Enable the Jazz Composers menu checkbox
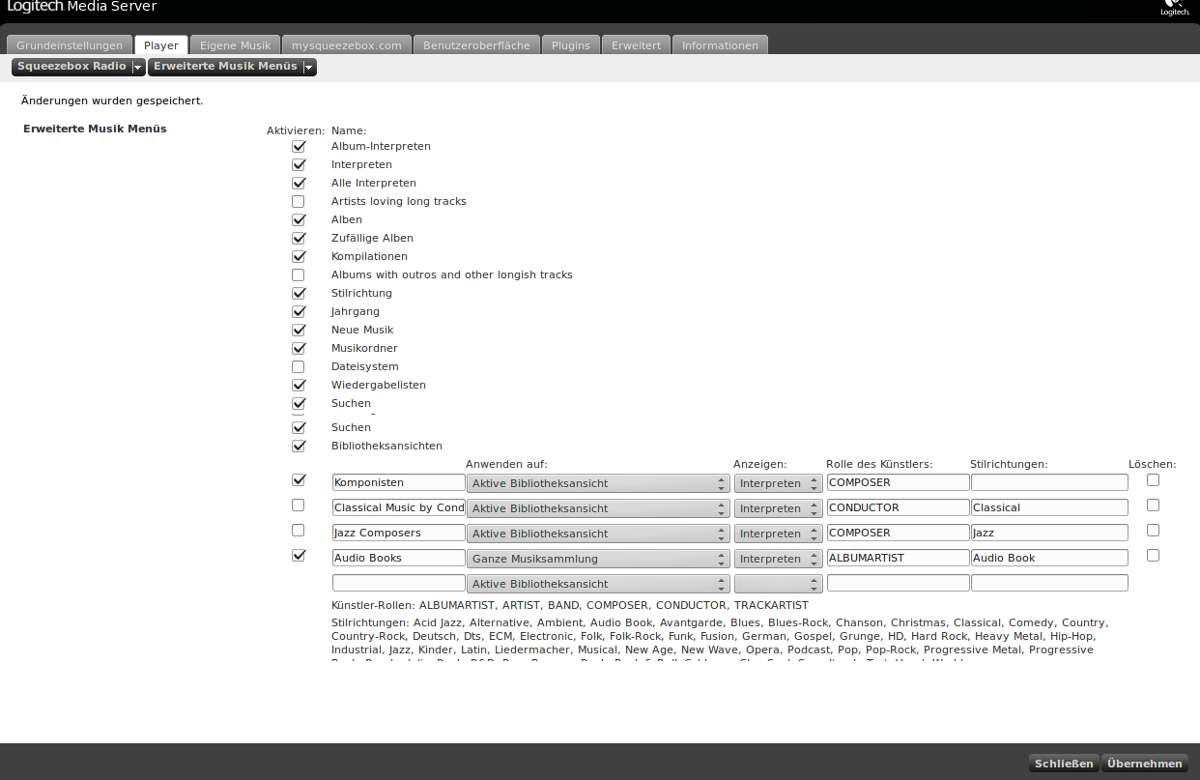Screen dimensions: 1200x780 click(x=298, y=531)
